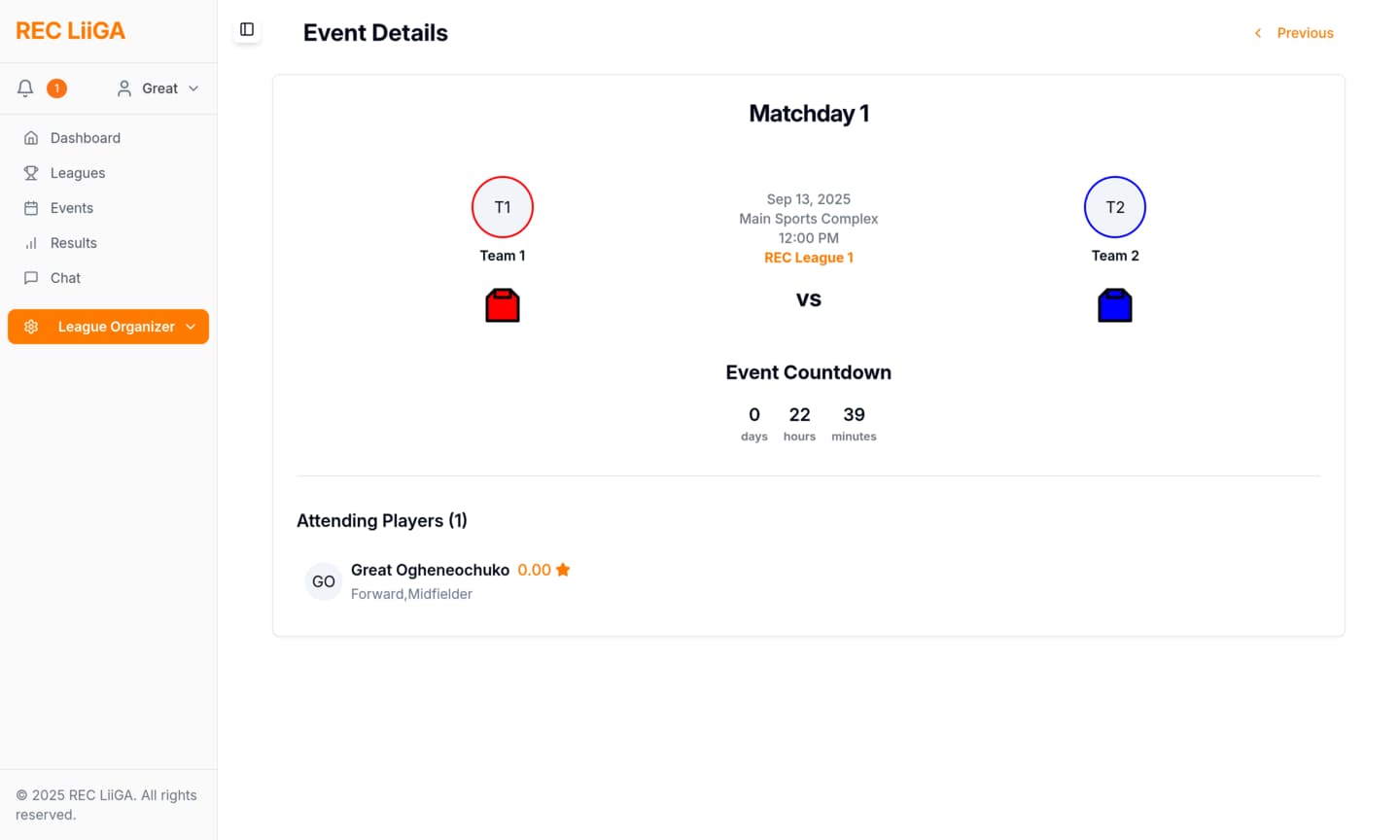Click the Events calendar icon
Screen dimensions: 1400x840
tap(31, 208)
